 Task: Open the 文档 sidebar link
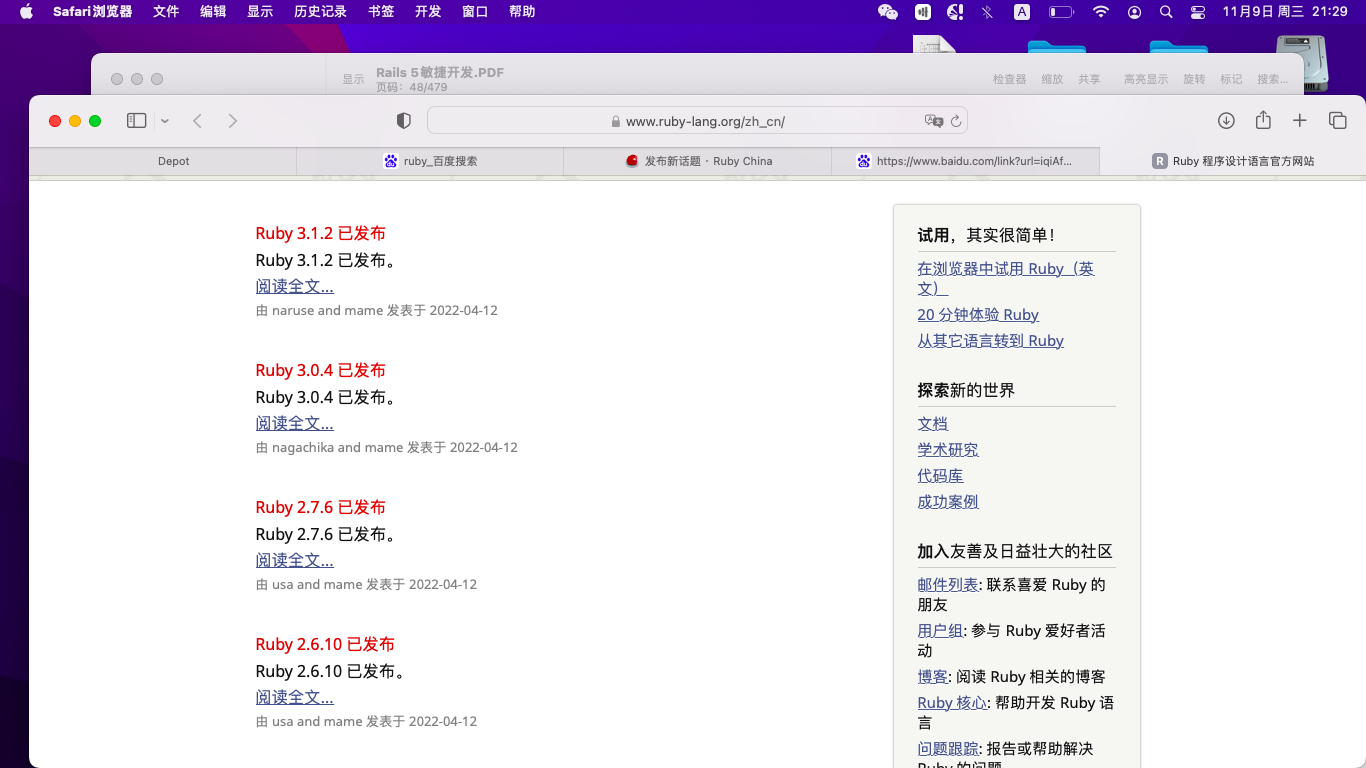click(x=932, y=423)
